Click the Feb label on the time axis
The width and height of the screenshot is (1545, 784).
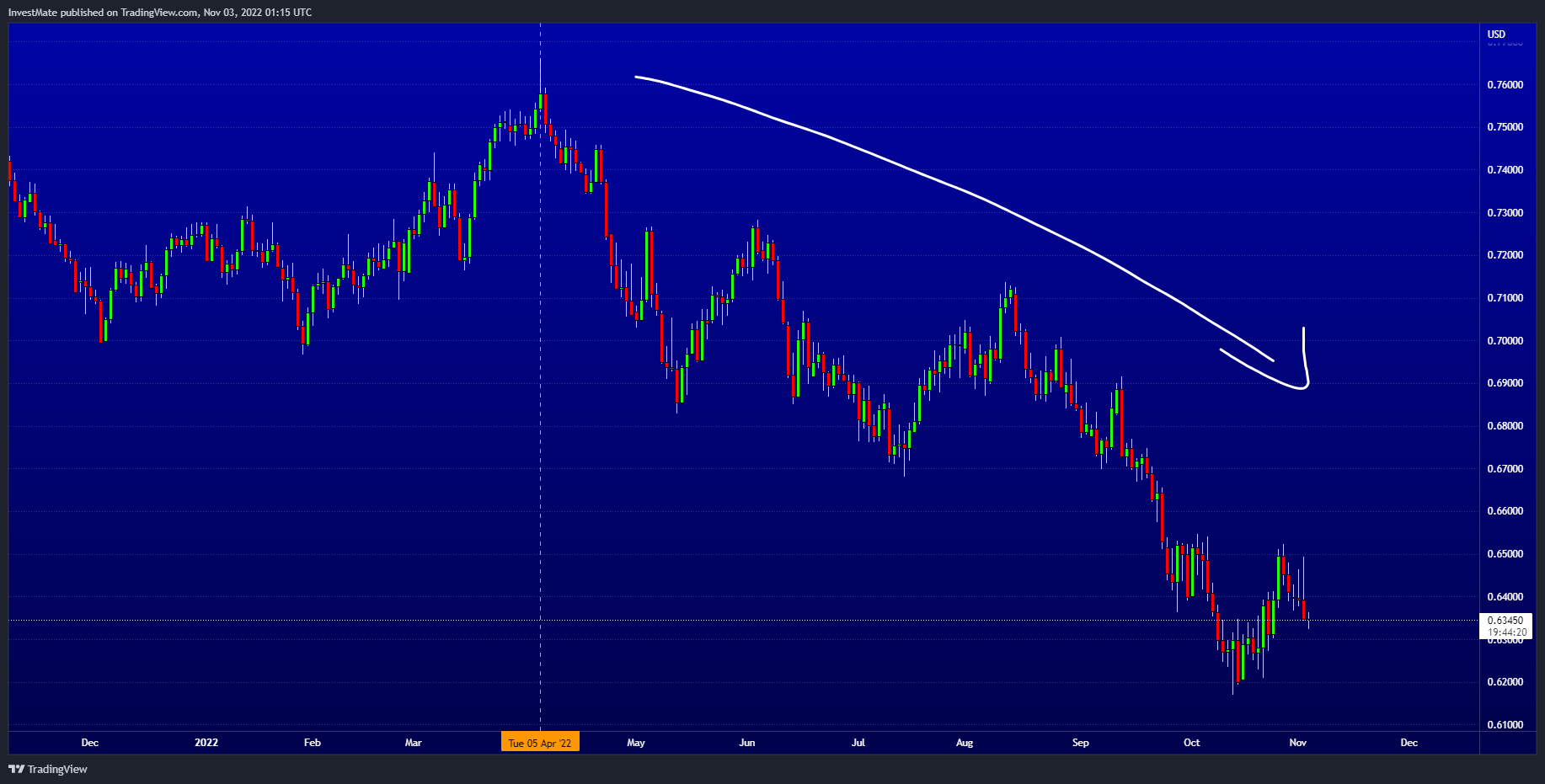(x=313, y=743)
